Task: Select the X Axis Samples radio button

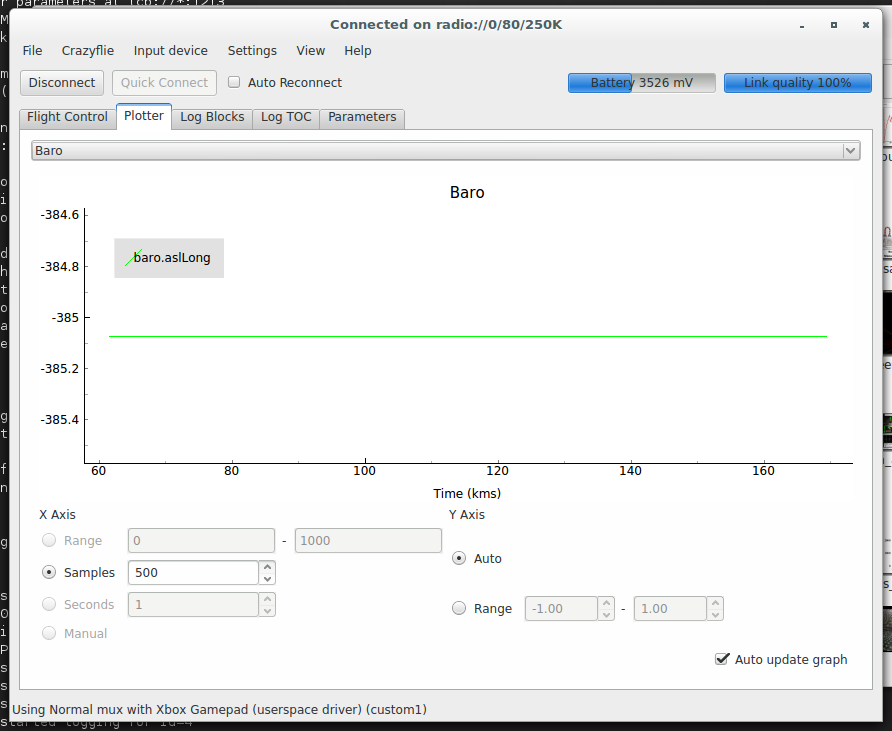Action: (x=49, y=573)
